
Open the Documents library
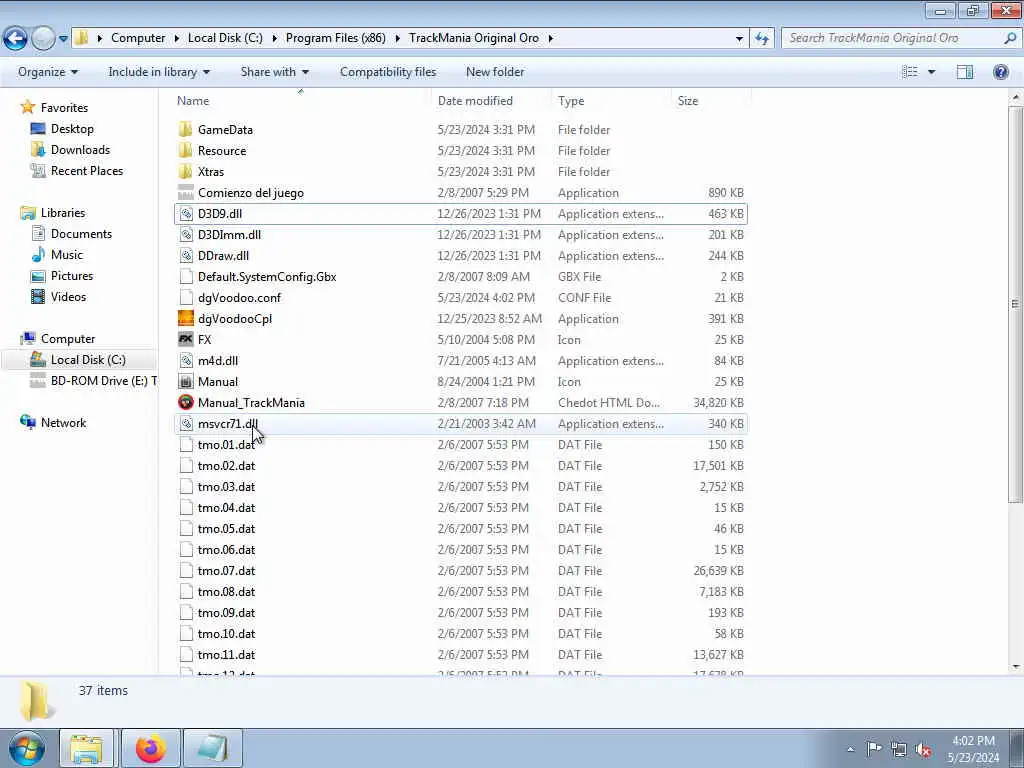(x=81, y=234)
